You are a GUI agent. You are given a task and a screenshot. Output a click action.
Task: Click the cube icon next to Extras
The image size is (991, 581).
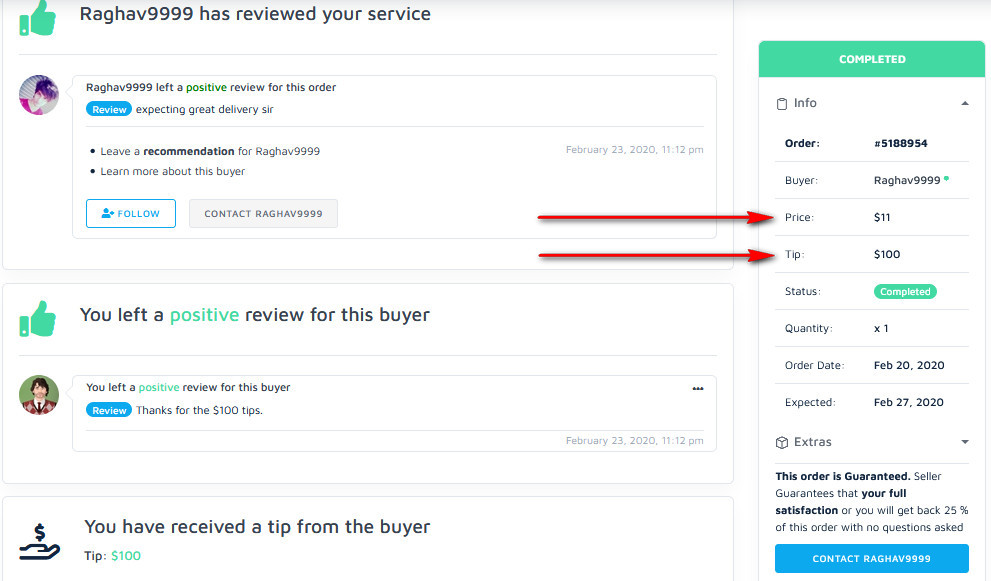pos(782,442)
